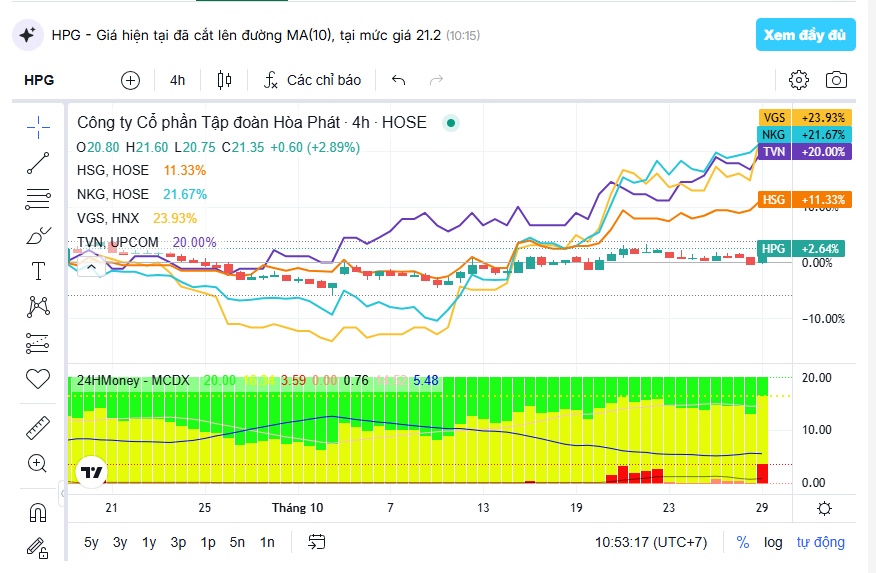
Task: Set the time range to 5n
Action: point(237,542)
